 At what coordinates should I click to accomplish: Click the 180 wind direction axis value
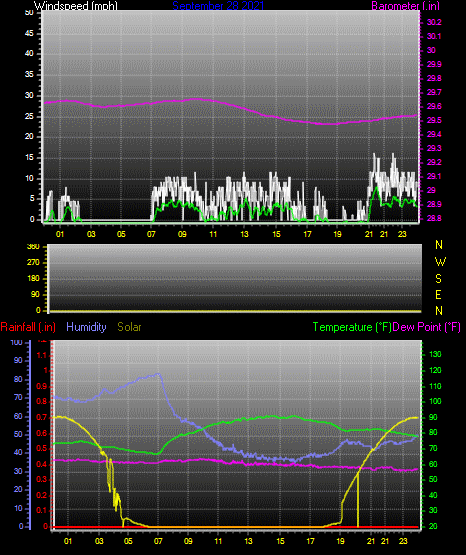[33, 279]
